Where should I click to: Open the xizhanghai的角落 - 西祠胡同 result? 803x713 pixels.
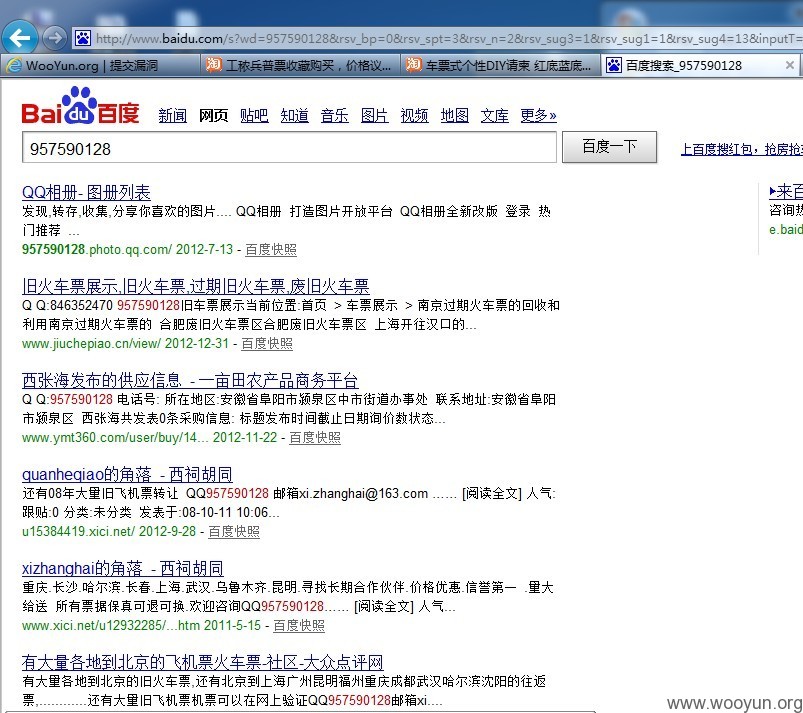tap(122, 569)
